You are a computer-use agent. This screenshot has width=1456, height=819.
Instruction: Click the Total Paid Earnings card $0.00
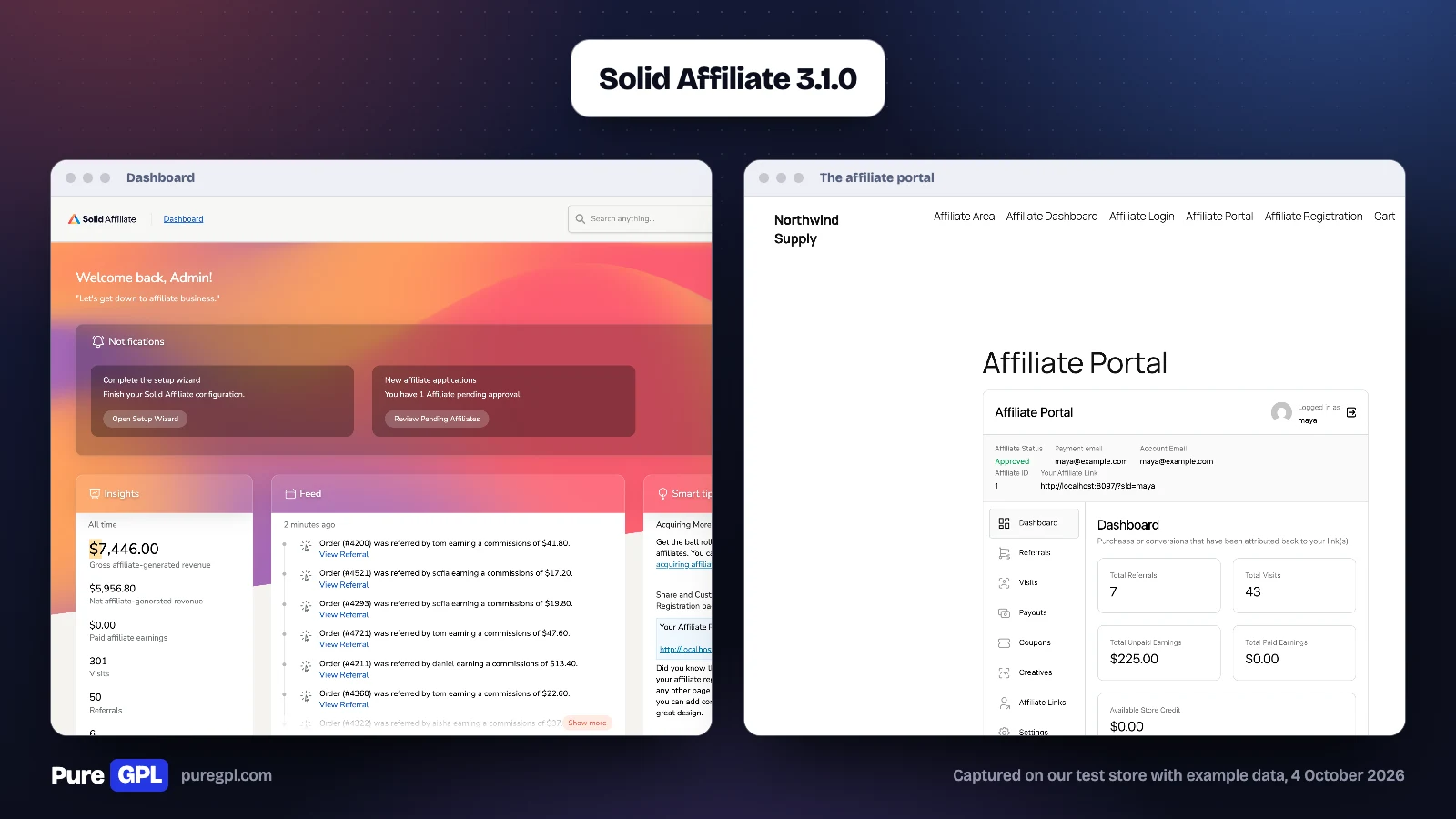[1294, 652]
